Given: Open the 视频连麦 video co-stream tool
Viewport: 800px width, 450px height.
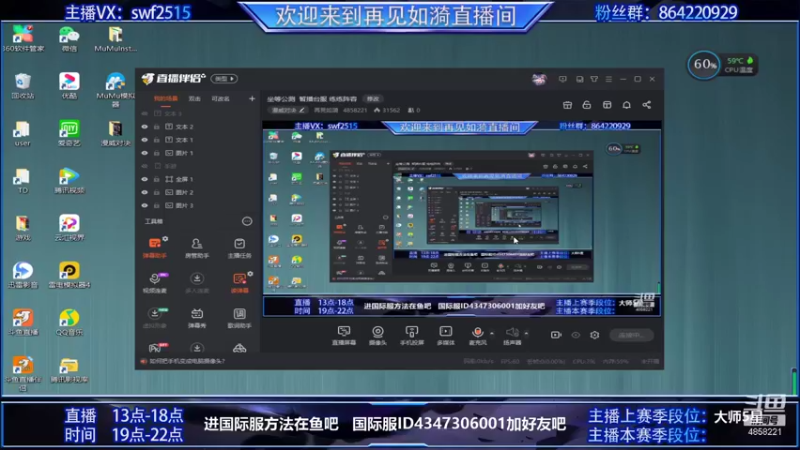Looking at the screenshot, I should [x=155, y=283].
